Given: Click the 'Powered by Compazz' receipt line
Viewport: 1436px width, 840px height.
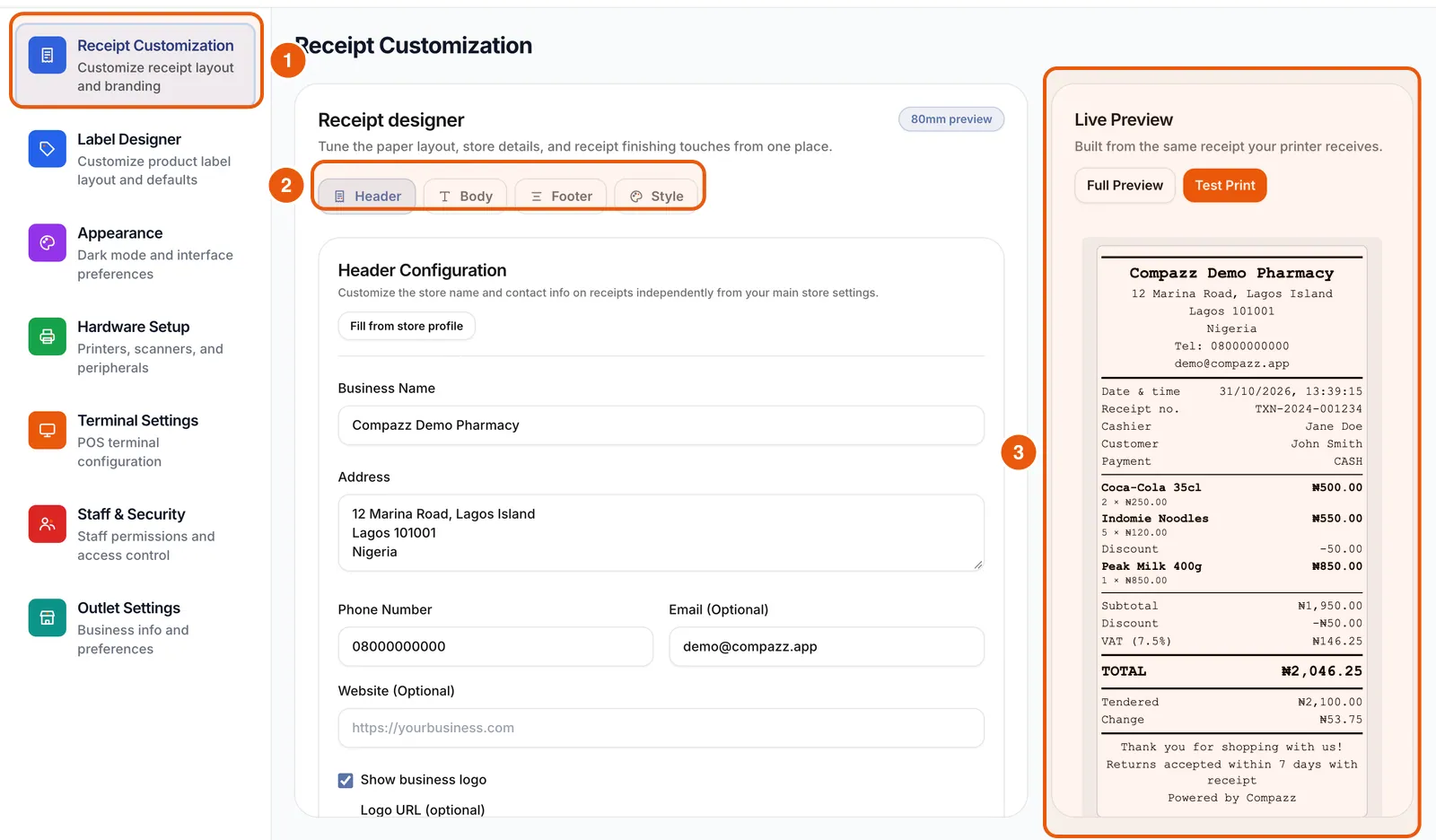Looking at the screenshot, I should pyautogui.click(x=1232, y=798).
